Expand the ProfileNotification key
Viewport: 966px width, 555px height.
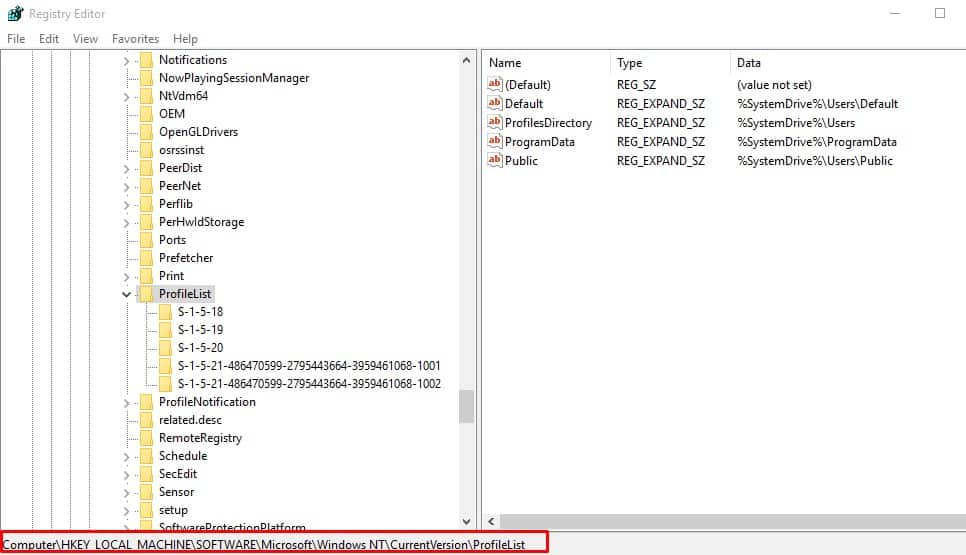(126, 403)
